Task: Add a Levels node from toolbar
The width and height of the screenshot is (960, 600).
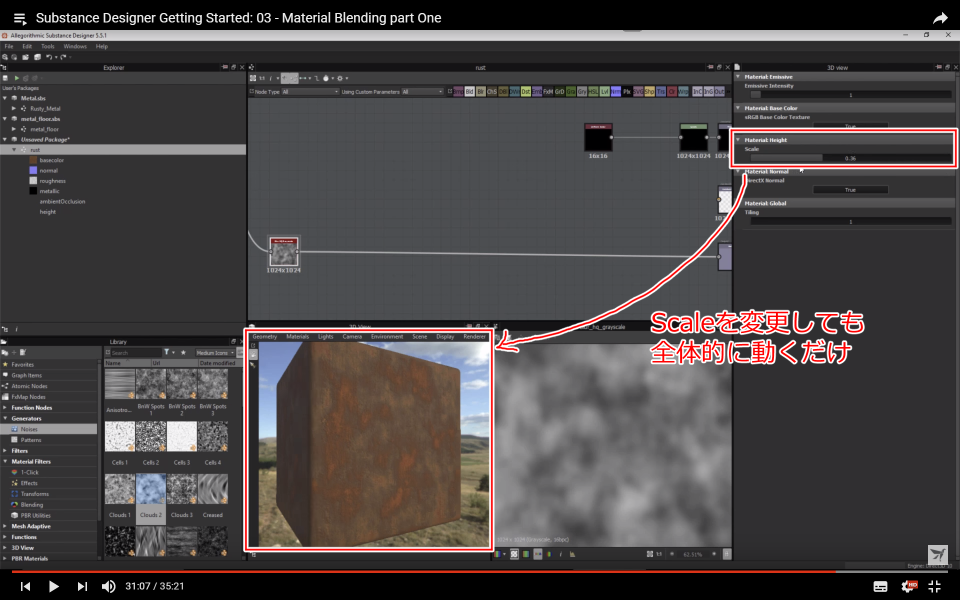Action: tap(604, 92)
